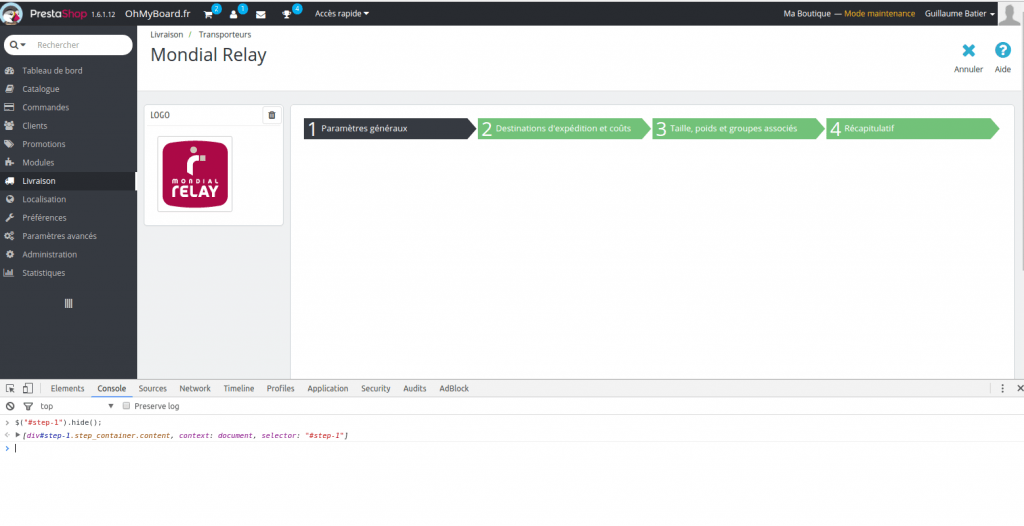Close the DevTools panel
This screenshot has height=526, width=1024.
coord(1020,388)
